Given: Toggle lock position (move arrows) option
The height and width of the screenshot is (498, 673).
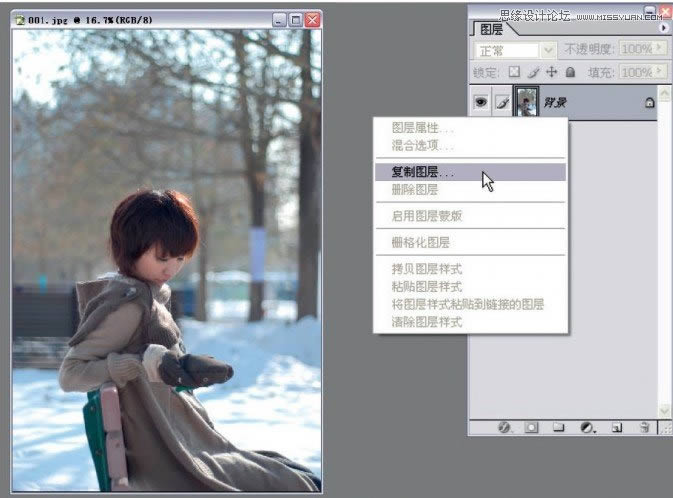Looking at the screenshot, I should click(551, 72).
